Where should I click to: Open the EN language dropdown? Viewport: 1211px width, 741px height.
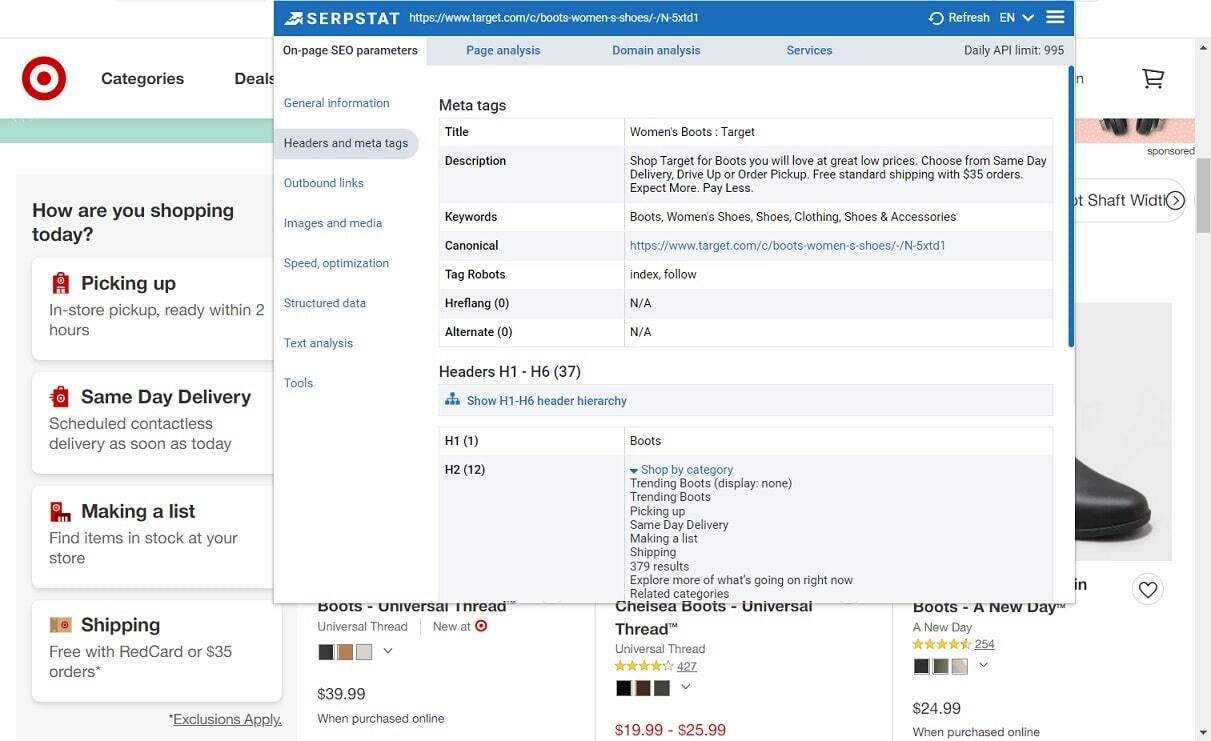tap(1016, 18)
